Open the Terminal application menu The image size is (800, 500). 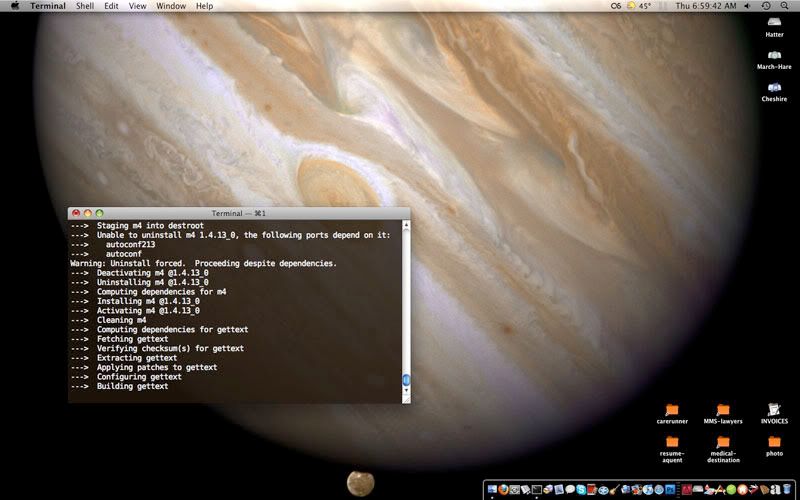click(x=48, y=6)
